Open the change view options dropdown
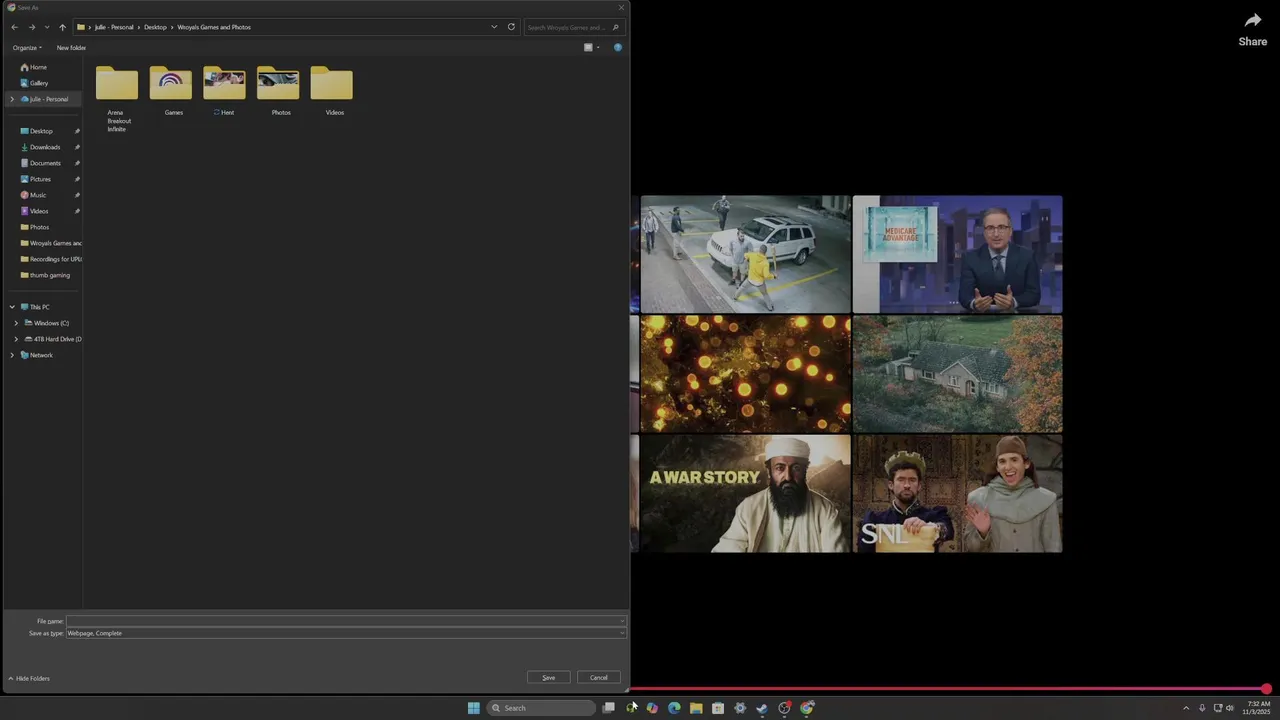Image resolution: width=1280 pixels, height=720 pixels. (598, 47)
